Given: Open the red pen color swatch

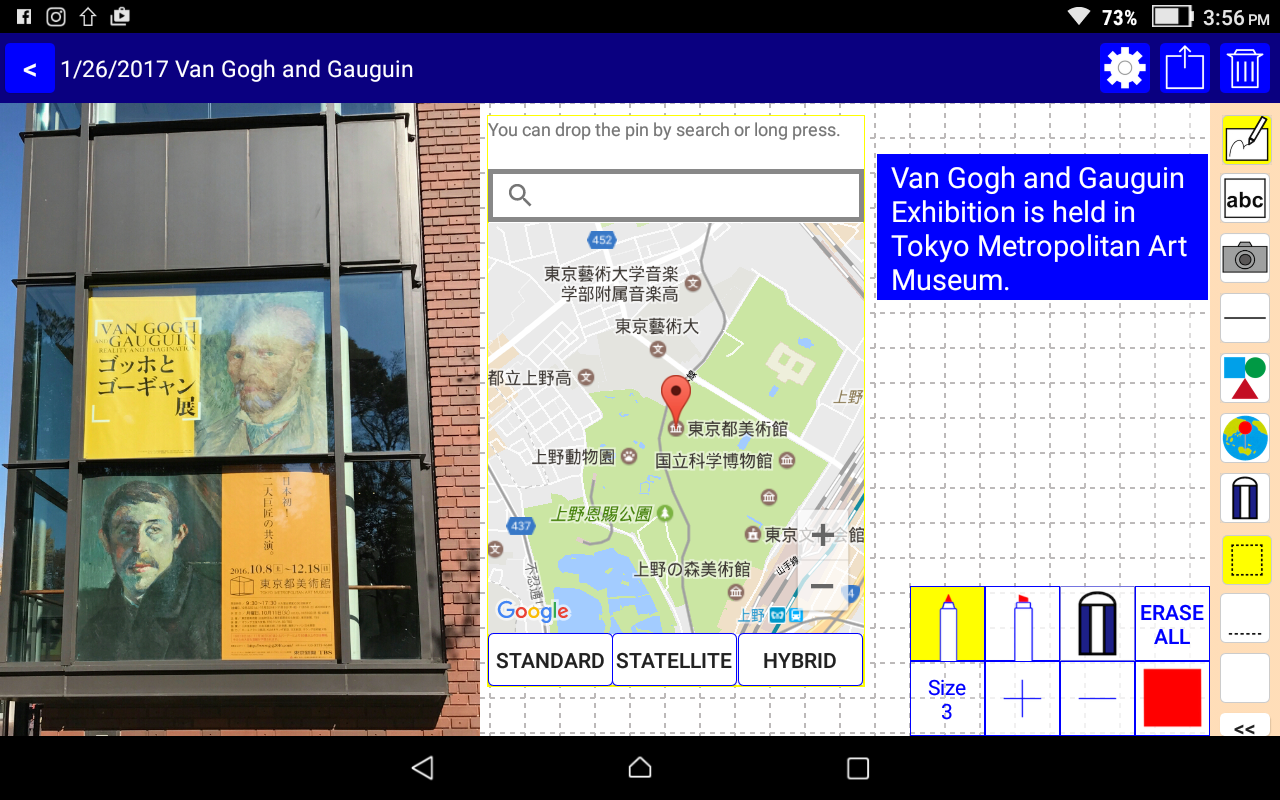Looking at the screenshot, I should [1172, 698].
